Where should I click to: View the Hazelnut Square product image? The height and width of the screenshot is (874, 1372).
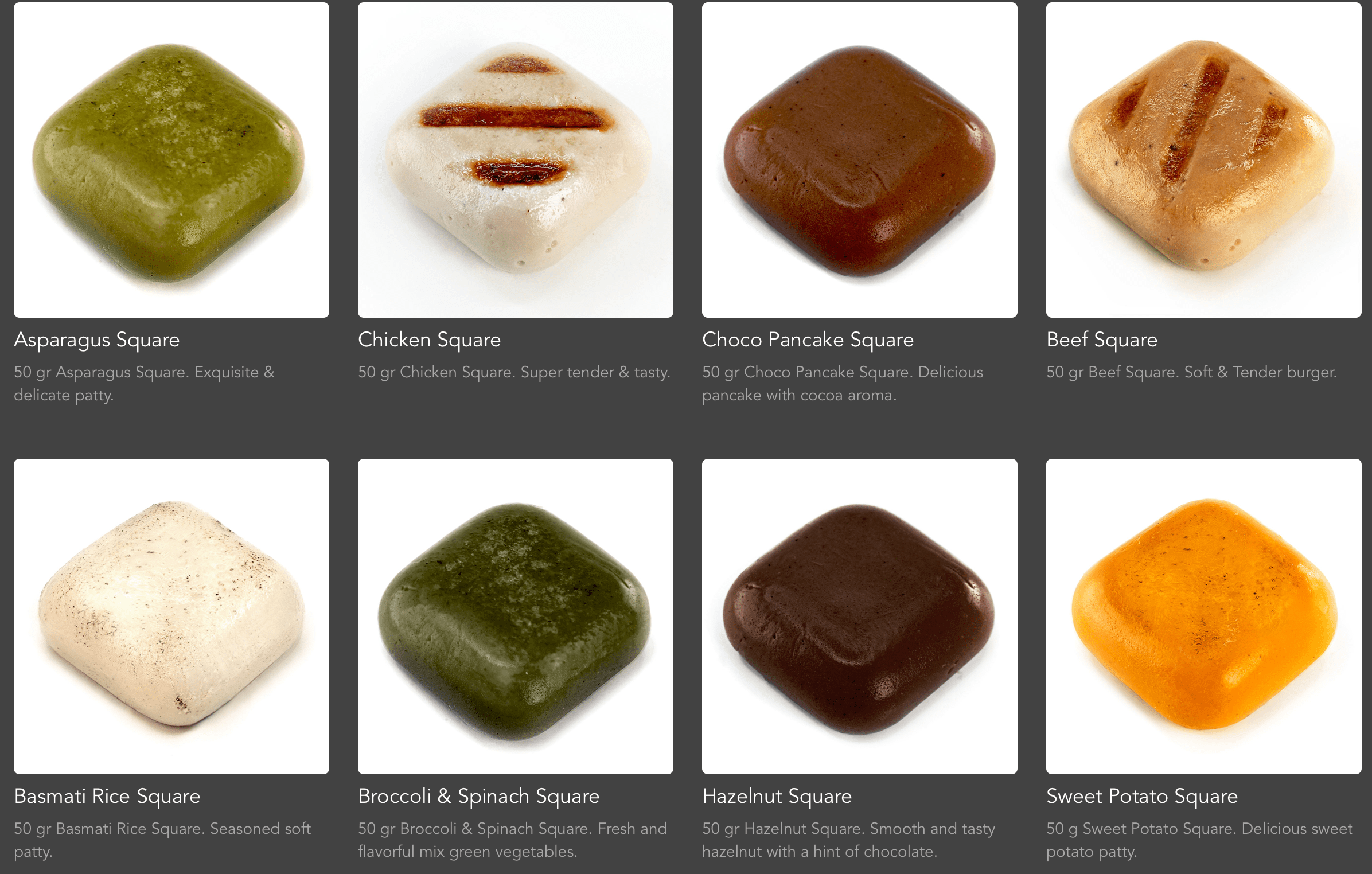tap(860, 617)
